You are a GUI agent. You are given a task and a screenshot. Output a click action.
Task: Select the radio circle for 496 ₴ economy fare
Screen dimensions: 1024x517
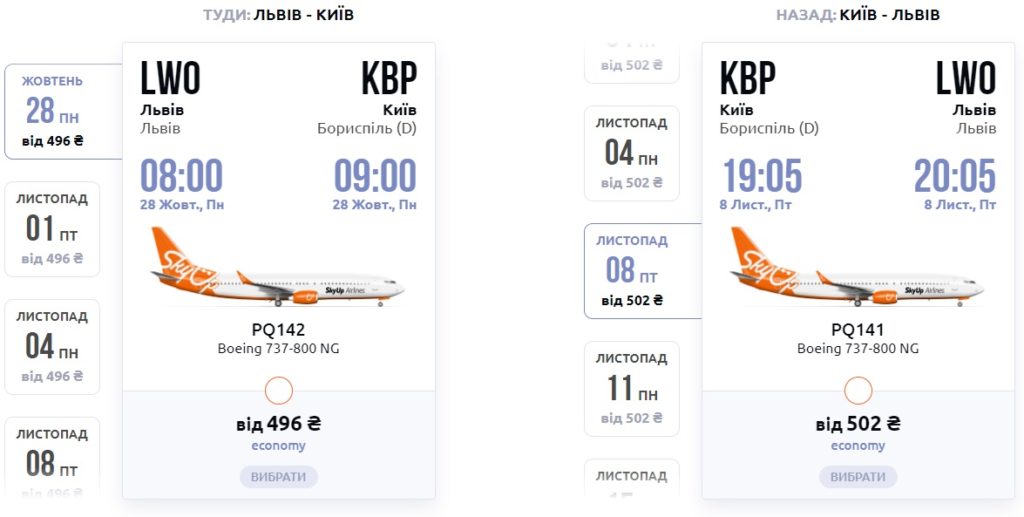pos(279,390)
